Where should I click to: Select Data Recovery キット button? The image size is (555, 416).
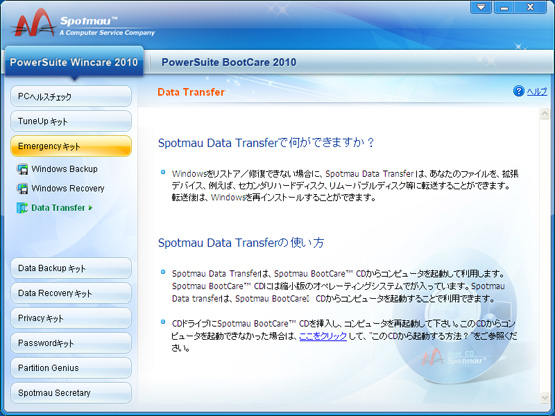pos(71,293)
